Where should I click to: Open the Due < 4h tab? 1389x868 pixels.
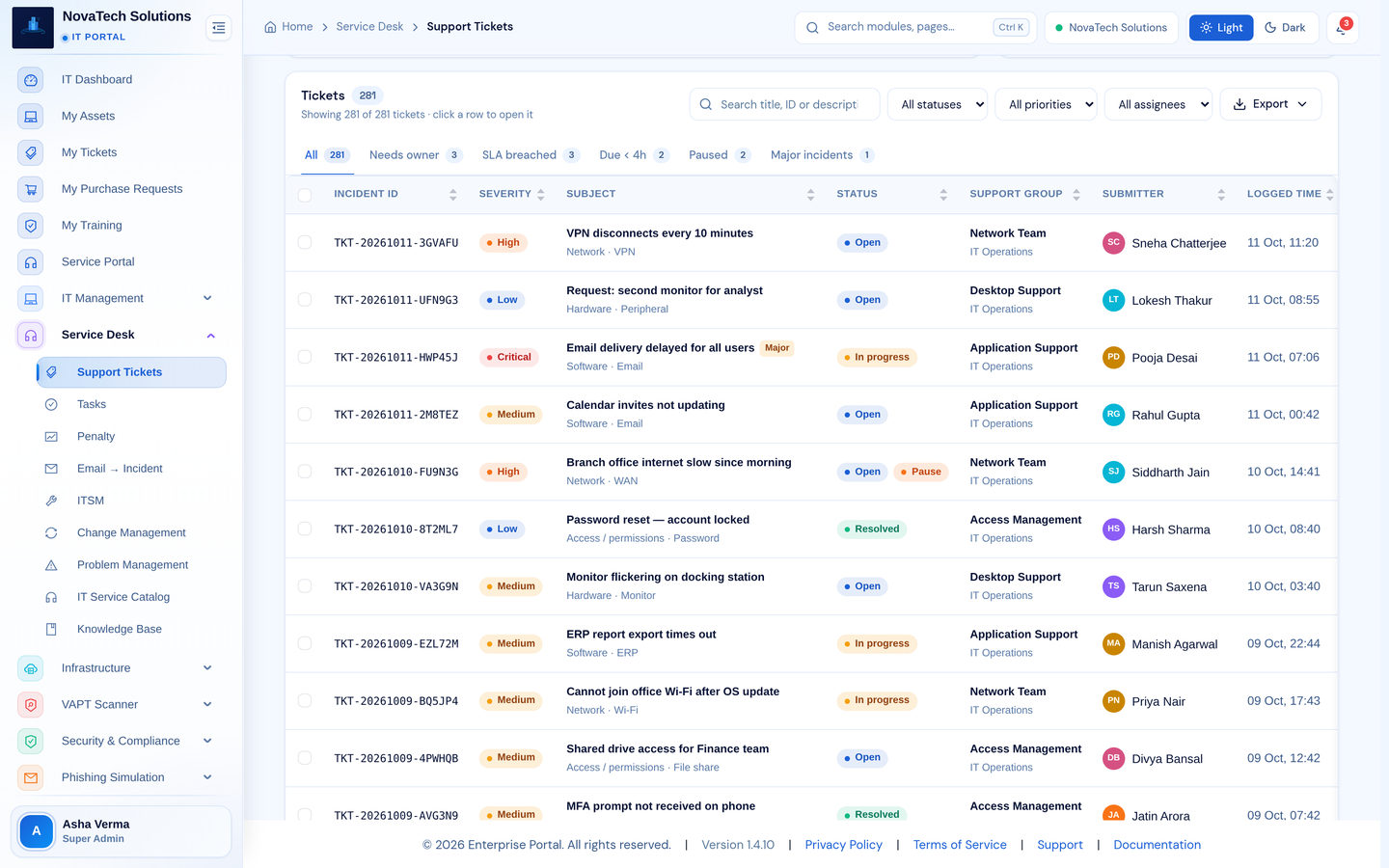click(x=634, y=155)
